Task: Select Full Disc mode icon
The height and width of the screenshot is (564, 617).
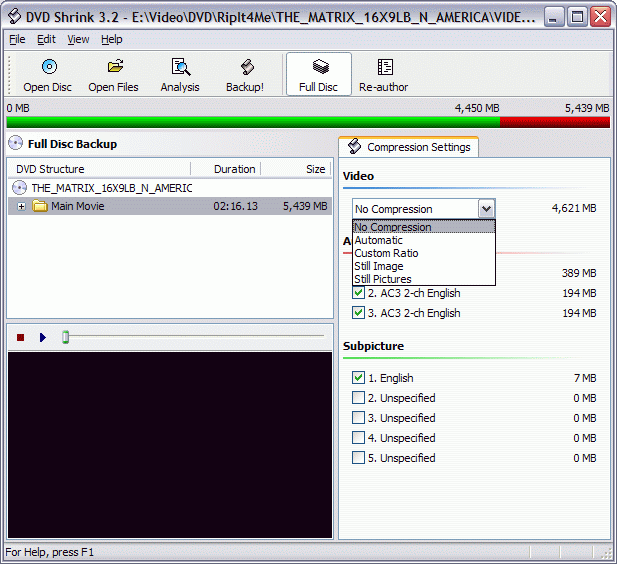Action: [319, 67]
